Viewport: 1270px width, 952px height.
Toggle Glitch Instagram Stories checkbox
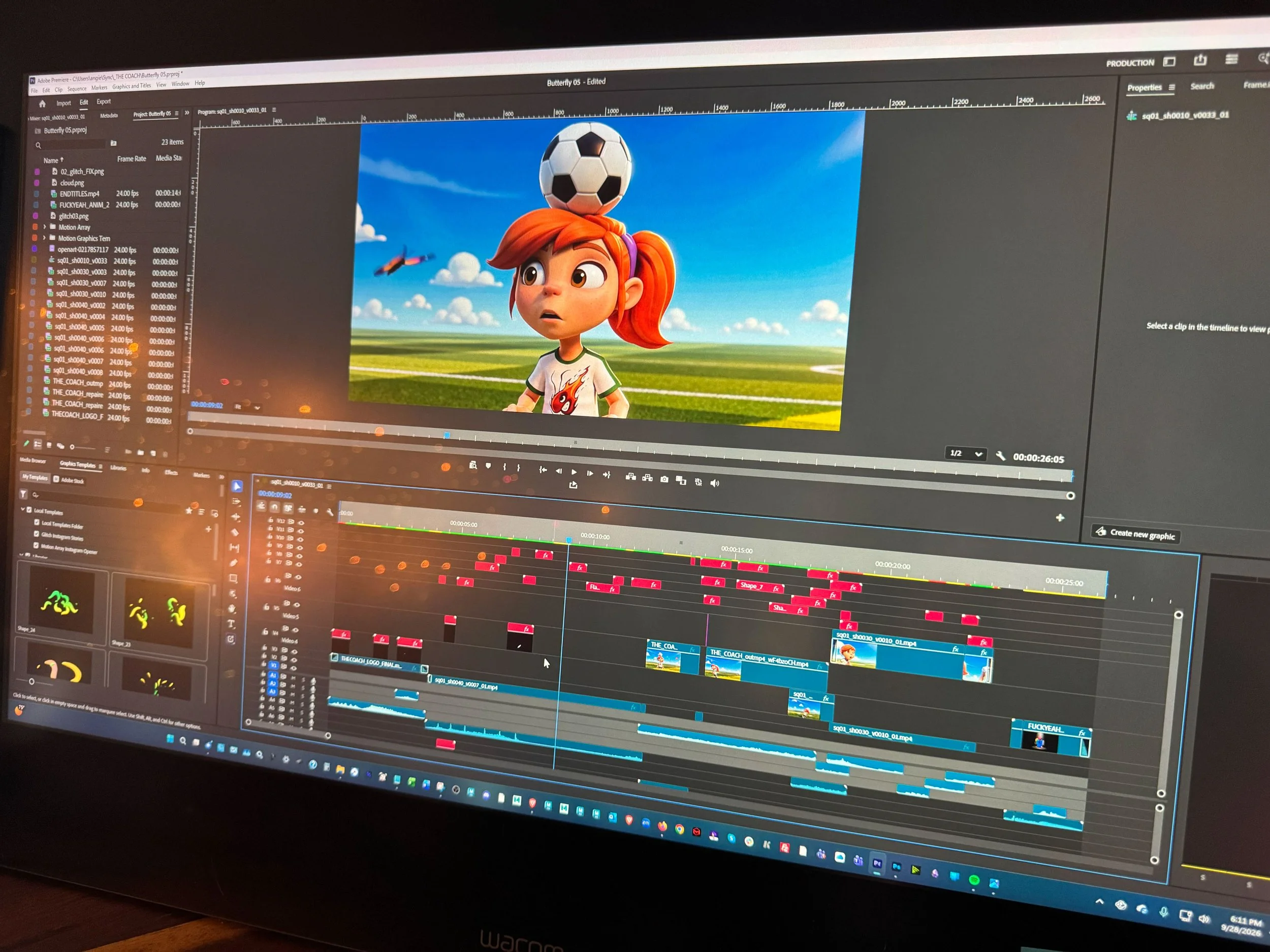tap(36, 534)
